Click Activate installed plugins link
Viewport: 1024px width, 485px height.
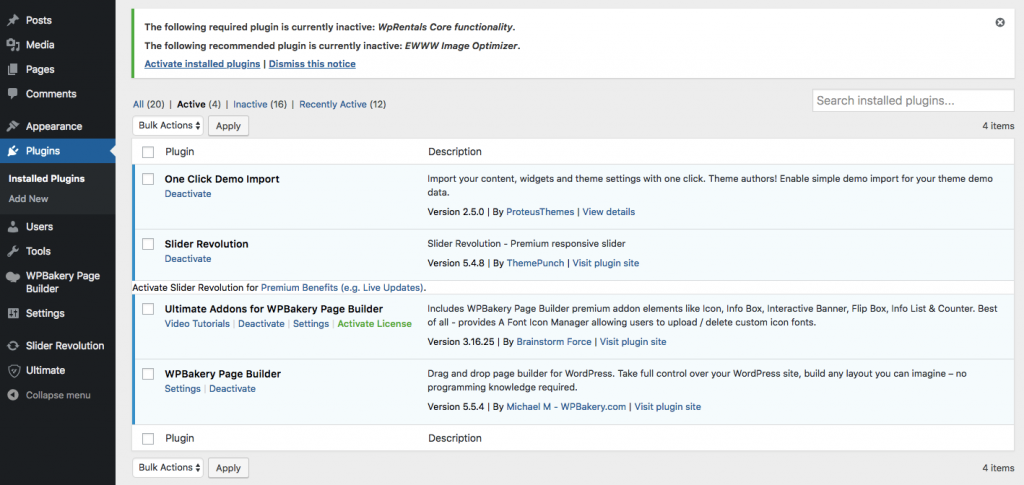coord(202,64)
